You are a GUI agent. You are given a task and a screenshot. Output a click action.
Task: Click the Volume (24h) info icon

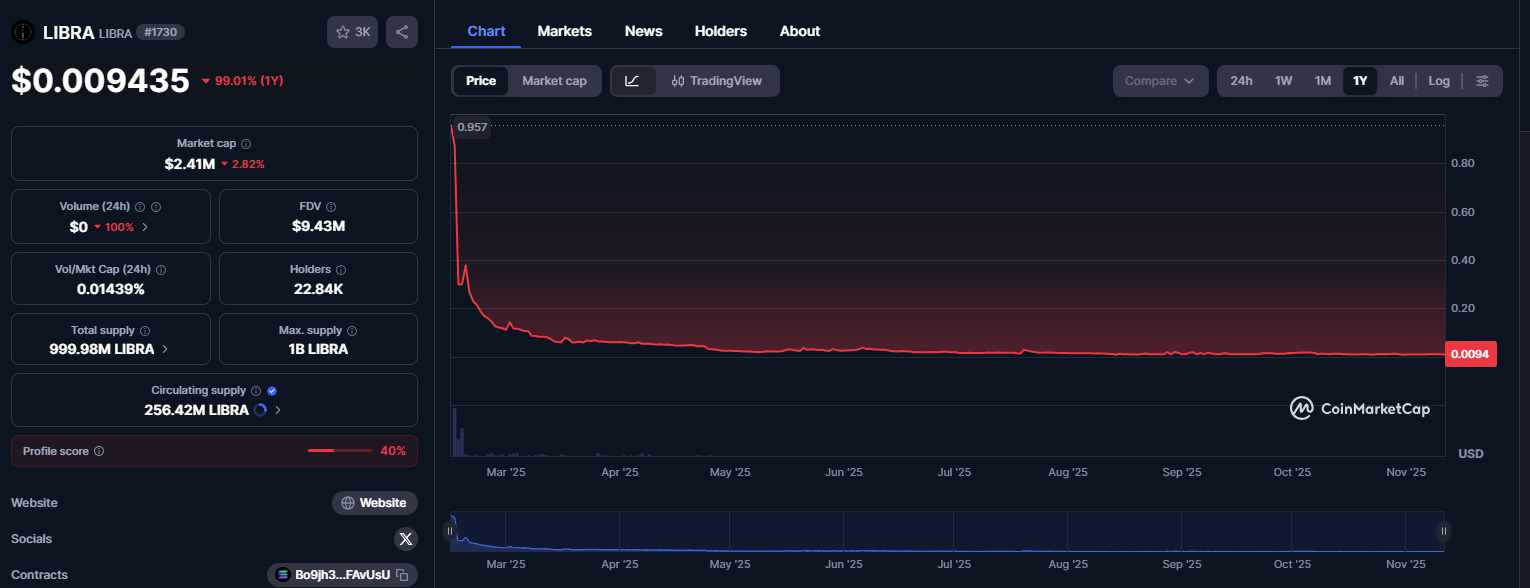140,207
